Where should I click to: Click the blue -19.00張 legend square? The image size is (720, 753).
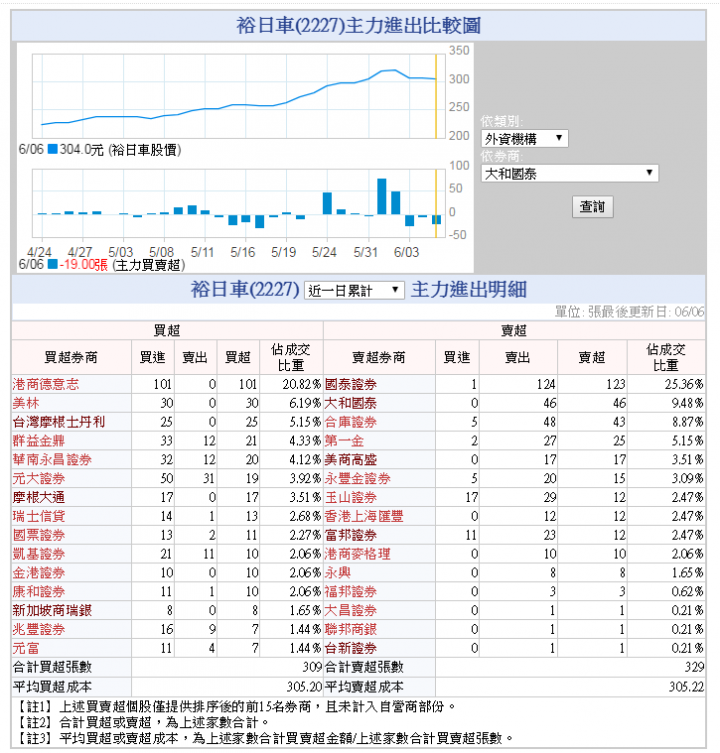[x=52, y=264]
